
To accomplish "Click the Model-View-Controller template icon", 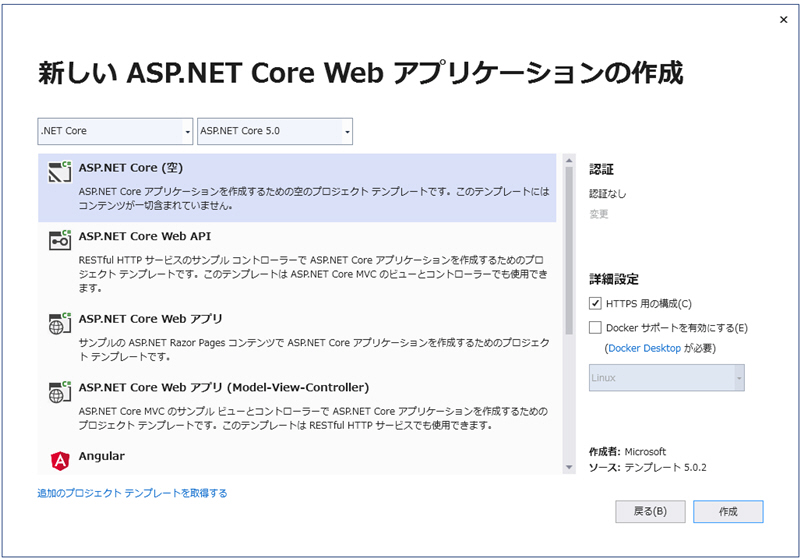I will (x=60, y=392).
